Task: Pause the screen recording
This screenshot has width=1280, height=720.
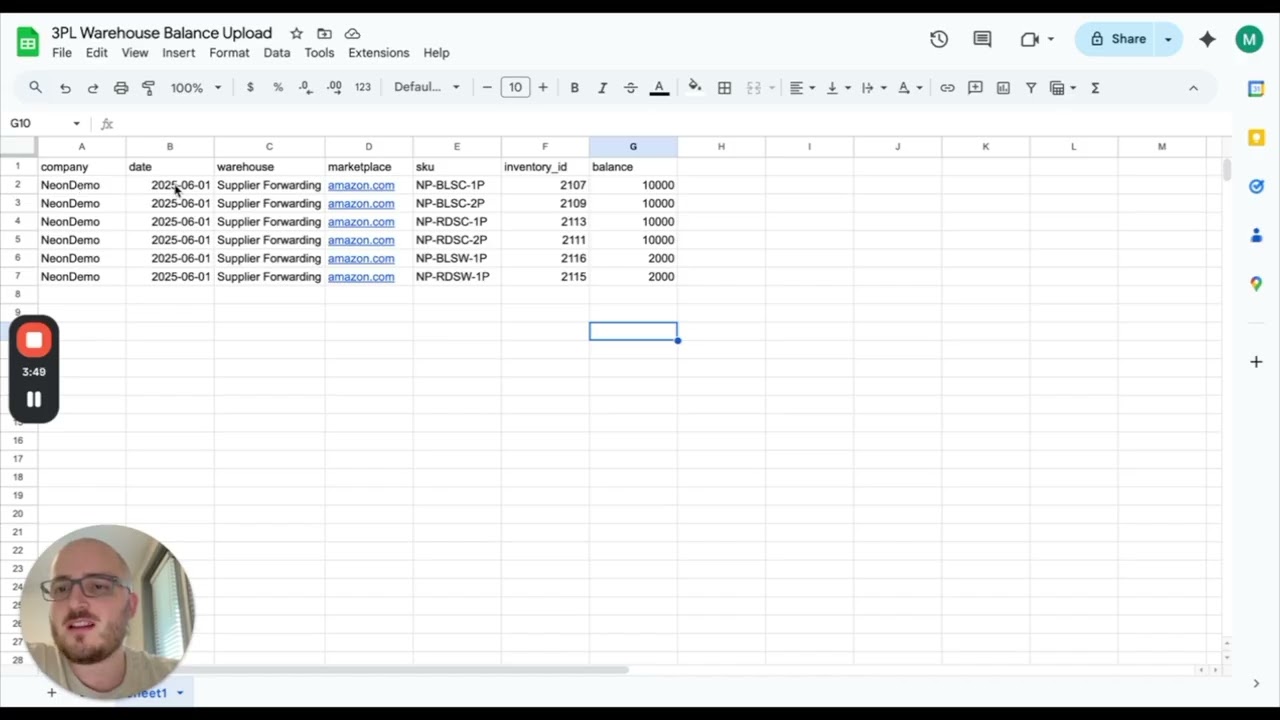Action: coord(34,399)
